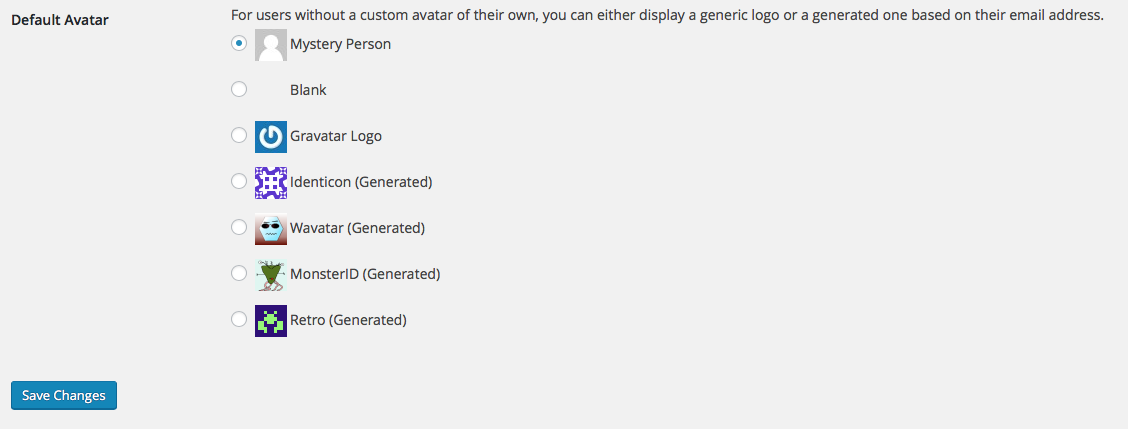This screenshot has width=1128, height=429.
Task: Click the Gravatar Logo label text
Action: pyautogui.click(x=336, y=136)
